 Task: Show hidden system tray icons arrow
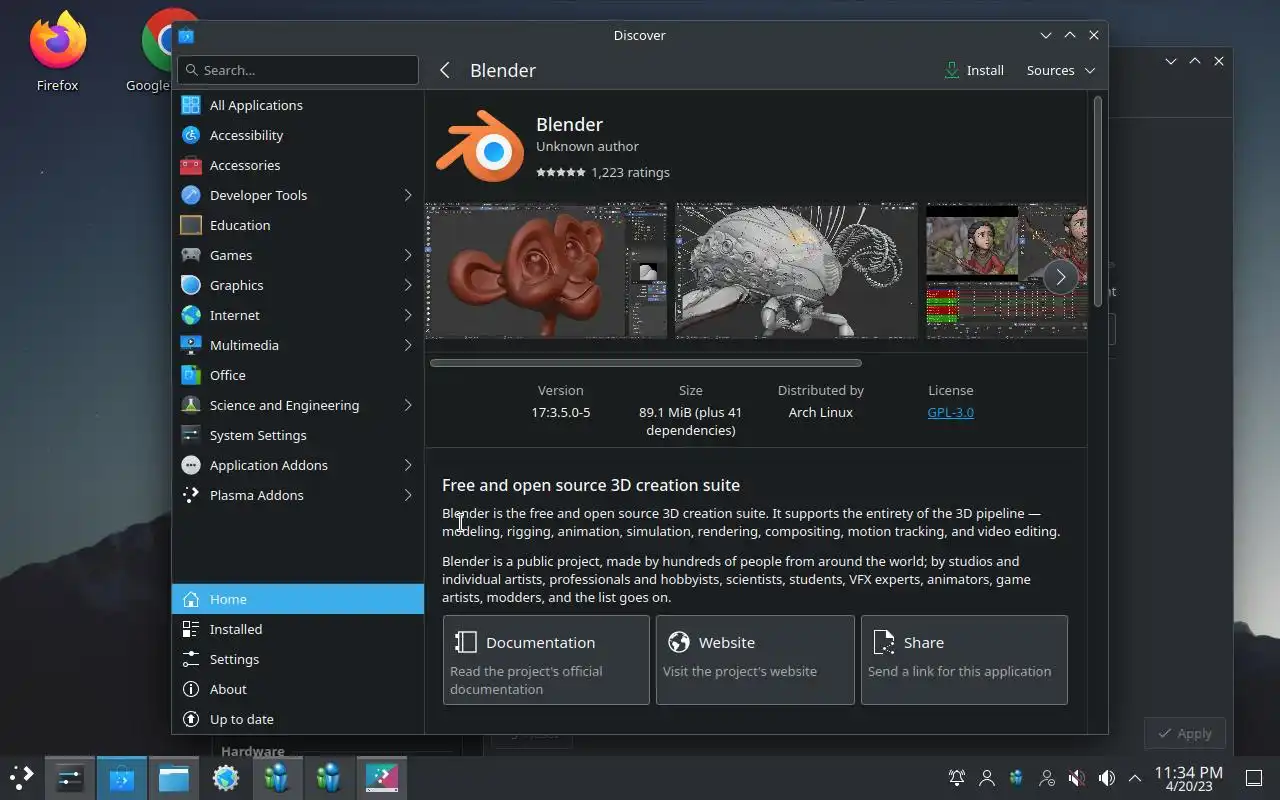(1135, 777)
